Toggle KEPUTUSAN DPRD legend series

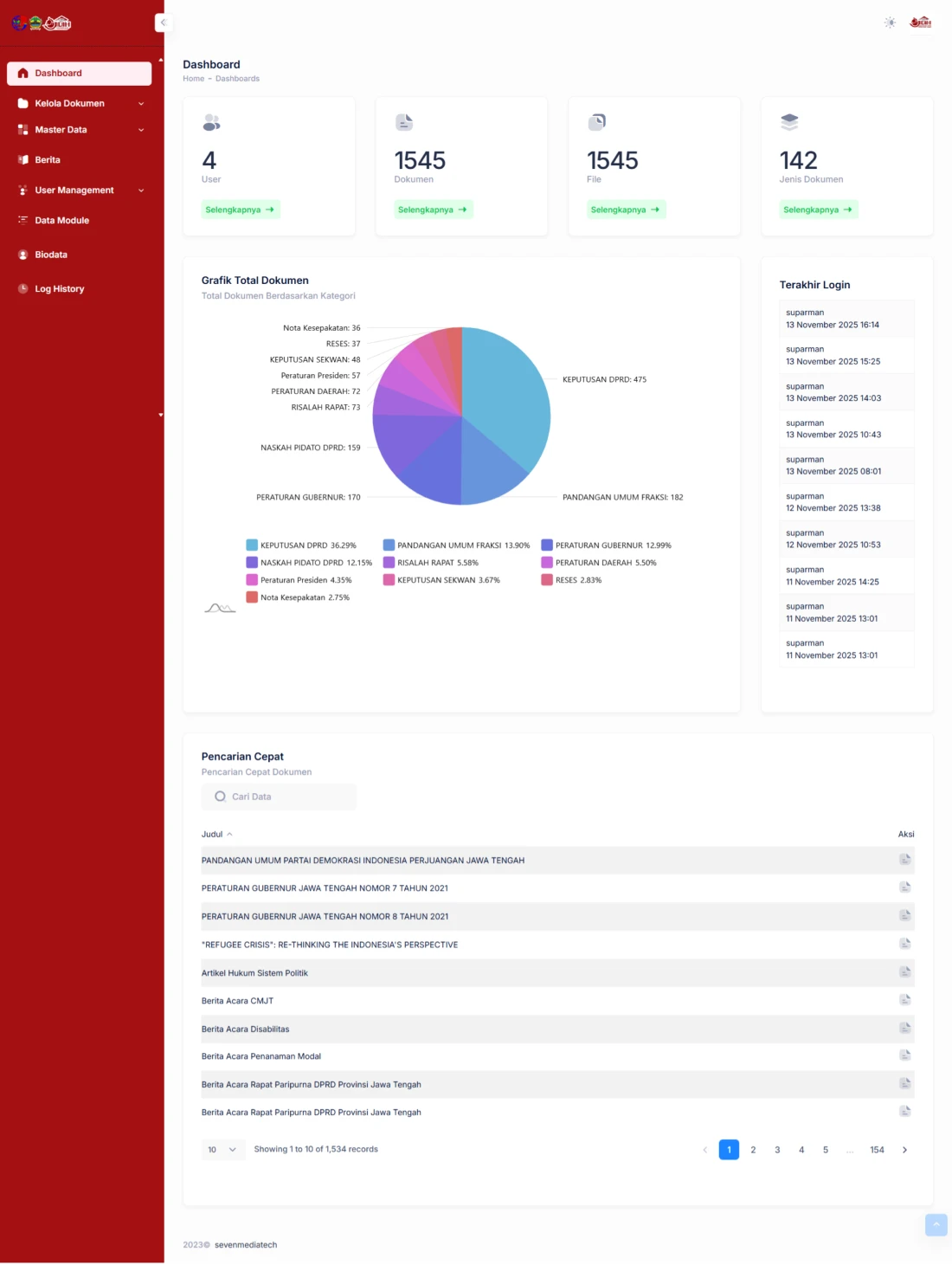click(x=294, y=545)
